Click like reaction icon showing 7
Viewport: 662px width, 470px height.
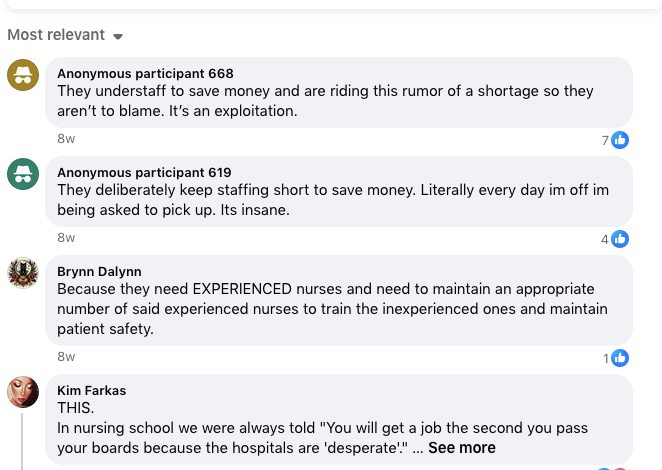click(620, 140)
